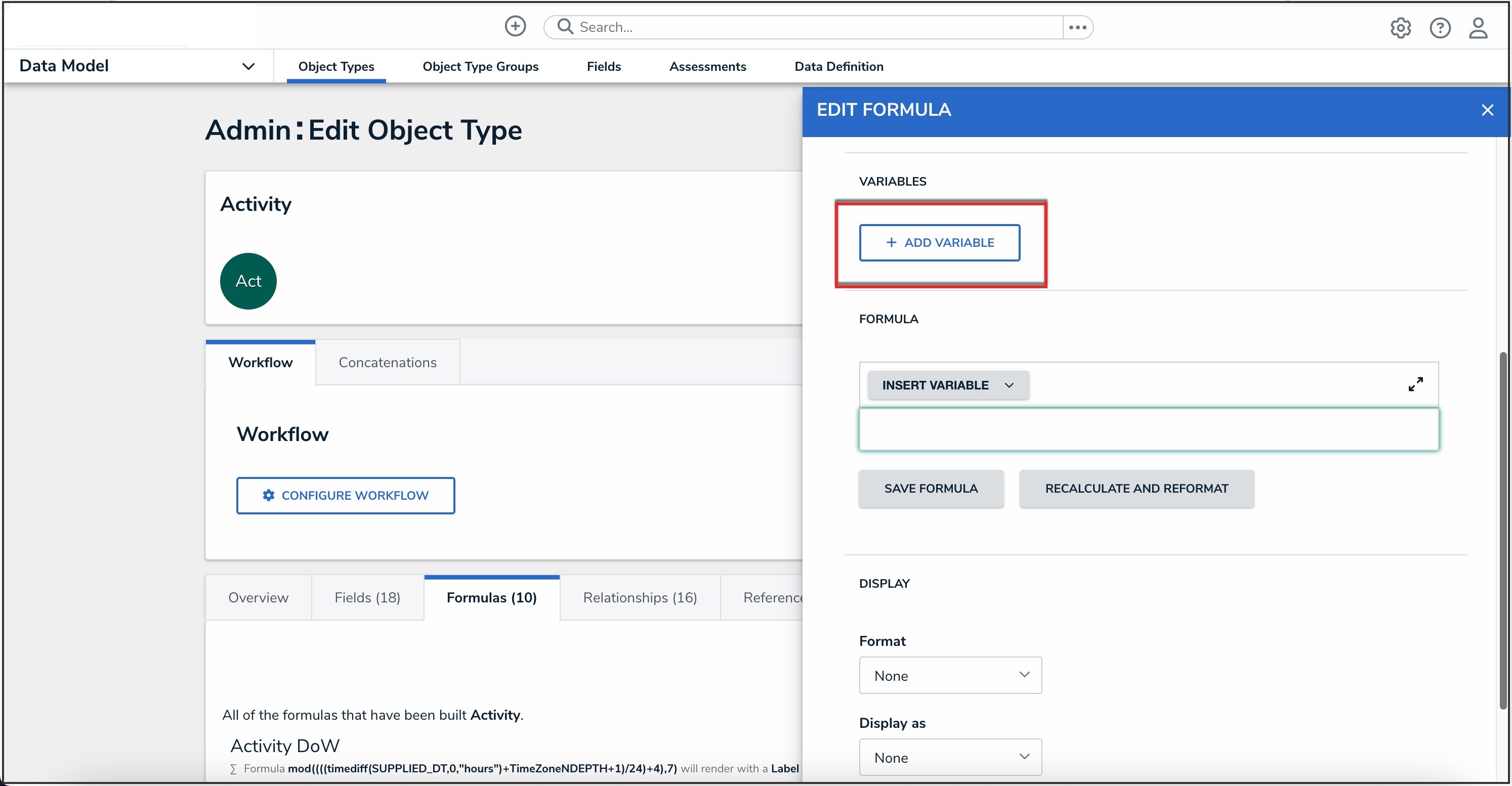
Task: Open the Format dropdown
Action: [950, 675]
